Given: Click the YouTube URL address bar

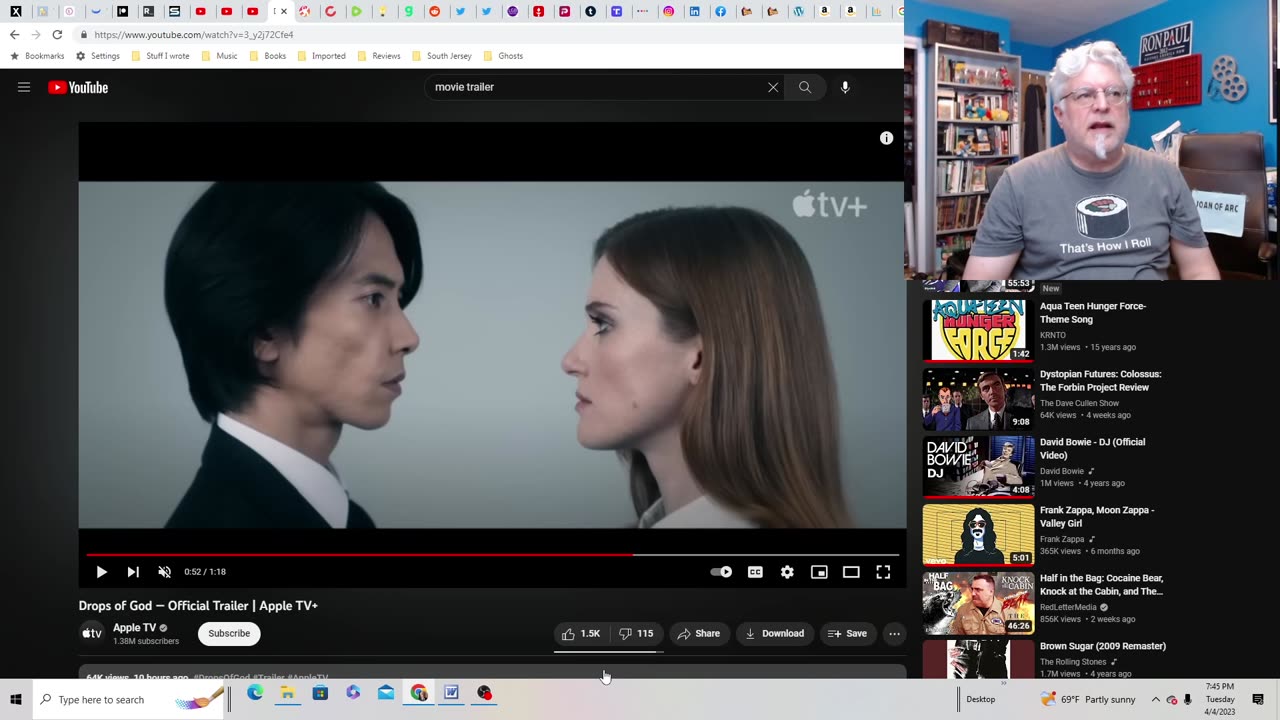Looking at the screenshot, I should point(490,34).
